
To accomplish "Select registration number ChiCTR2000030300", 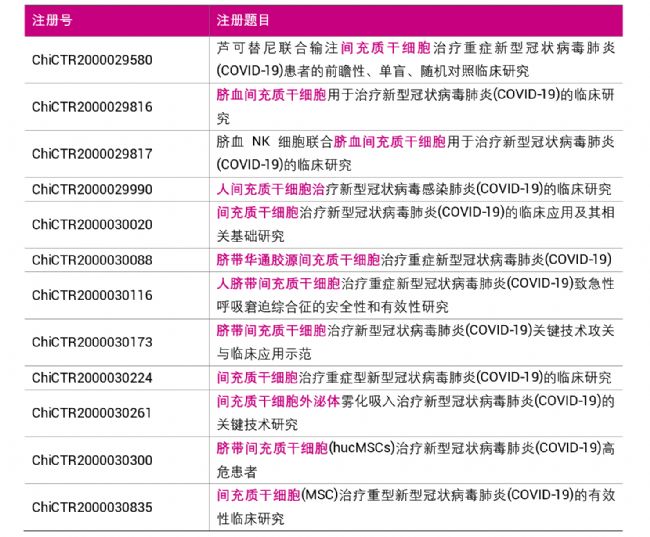I will click(x=92, y=460).
